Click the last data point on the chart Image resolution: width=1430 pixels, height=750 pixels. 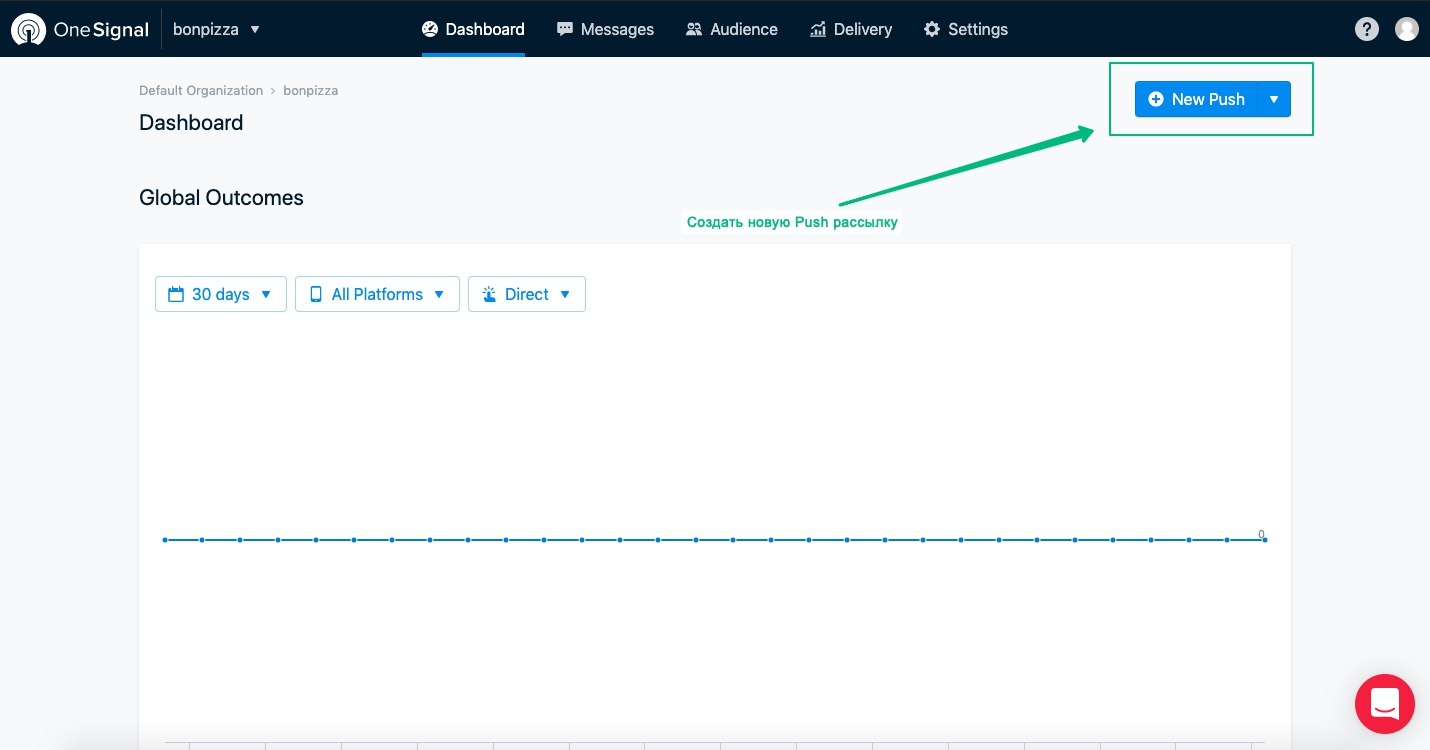(x=1264, y=540)
